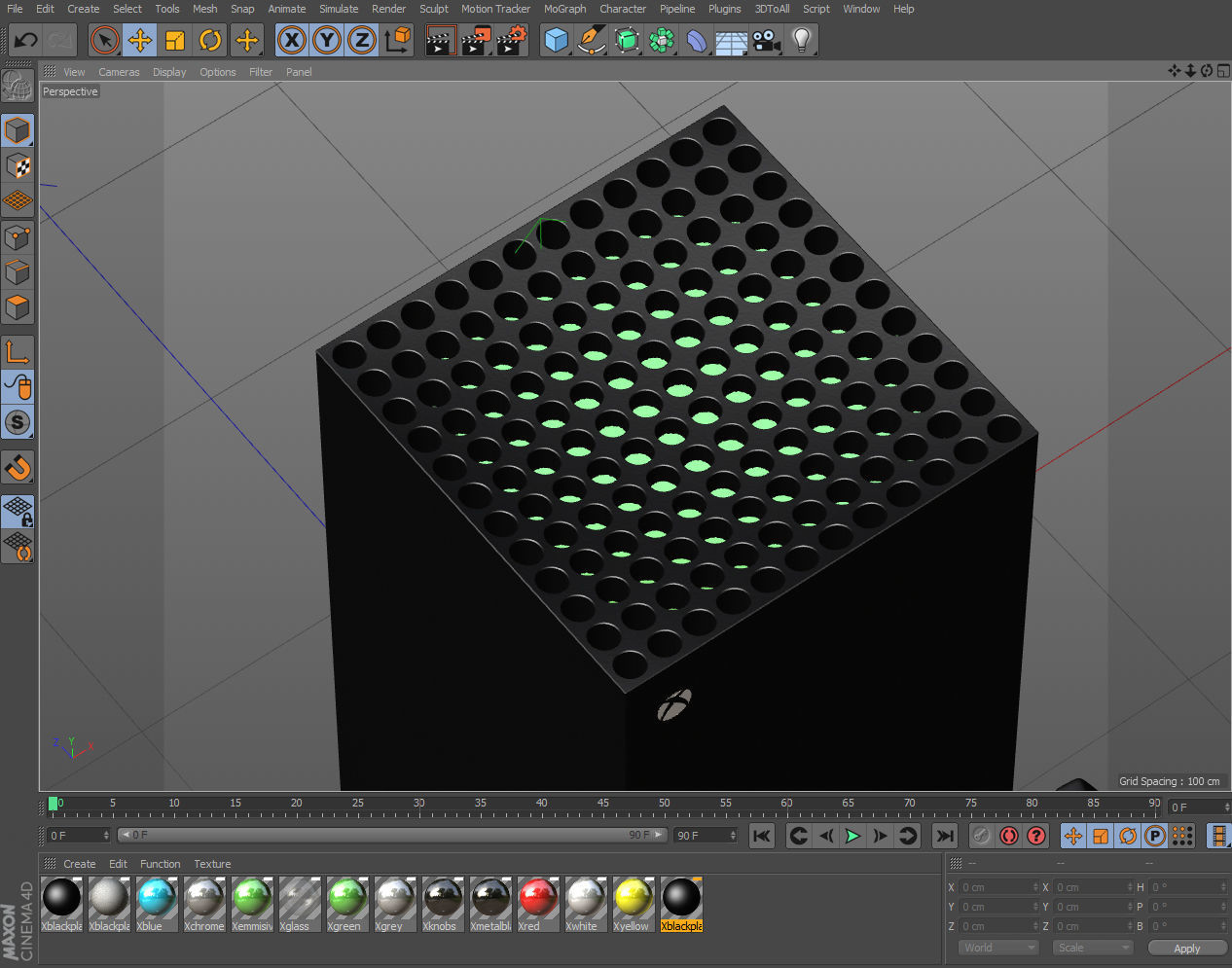1232x968 pixels.
Task: Open the spline pen tool
Action: click(x=591, y=41)
